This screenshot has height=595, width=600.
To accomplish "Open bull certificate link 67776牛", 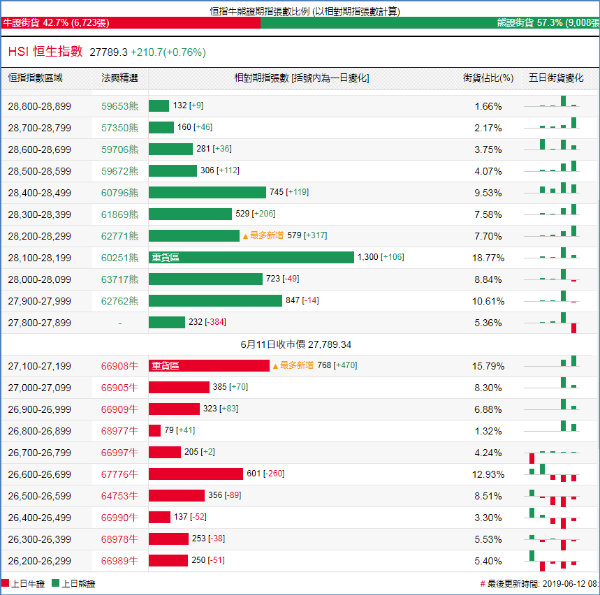I will pos(119,474).
